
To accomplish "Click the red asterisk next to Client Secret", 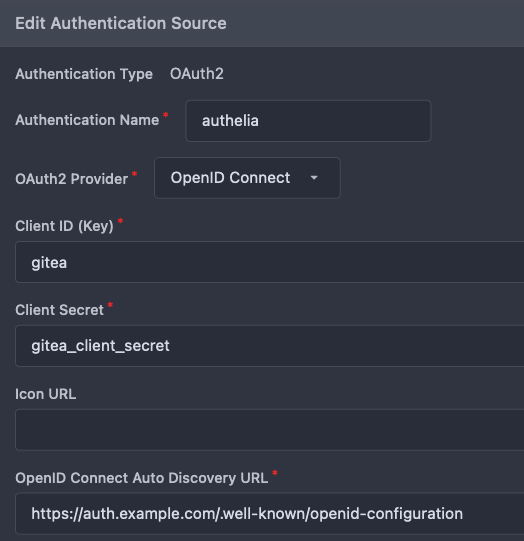I will click(110, 305).
